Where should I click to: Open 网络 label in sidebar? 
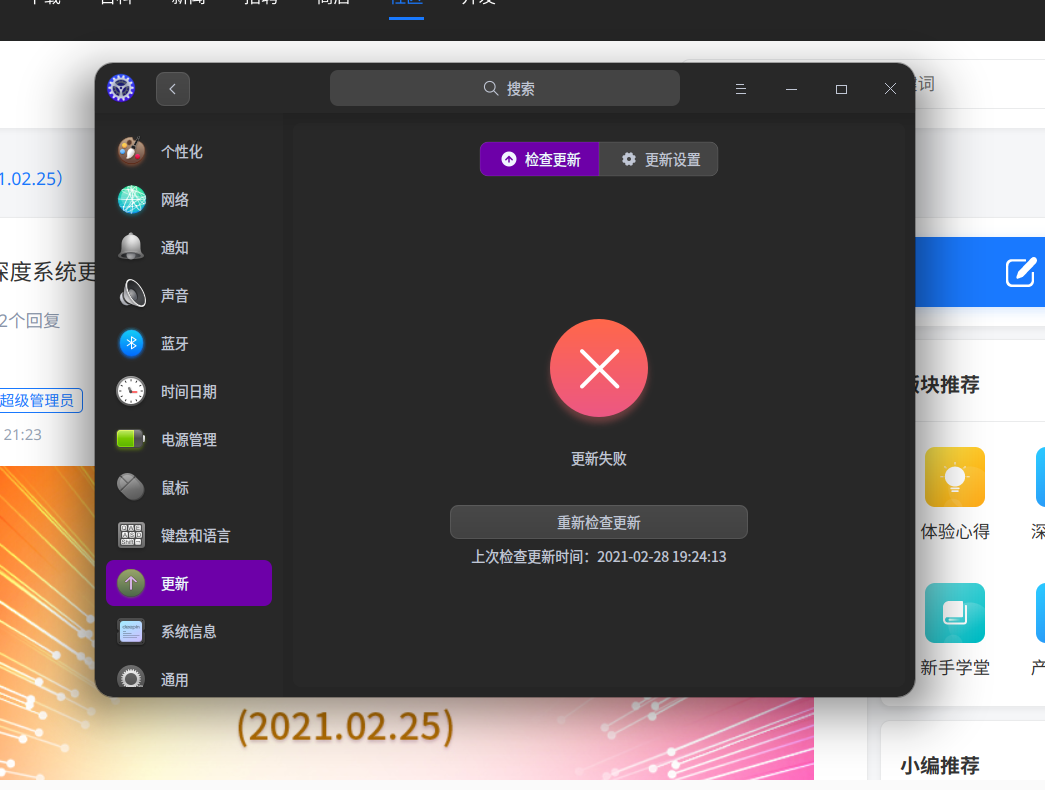pos(175,199)
